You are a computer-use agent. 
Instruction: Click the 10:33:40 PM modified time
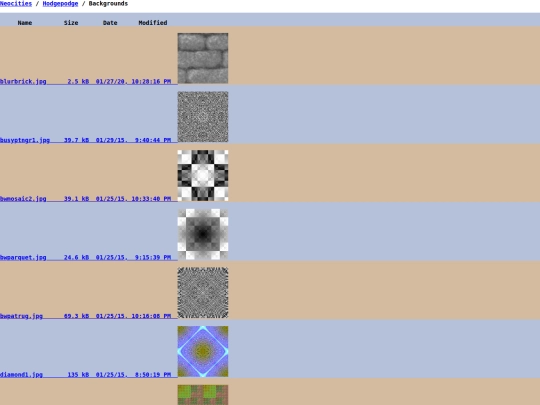(x=151, y=199)
